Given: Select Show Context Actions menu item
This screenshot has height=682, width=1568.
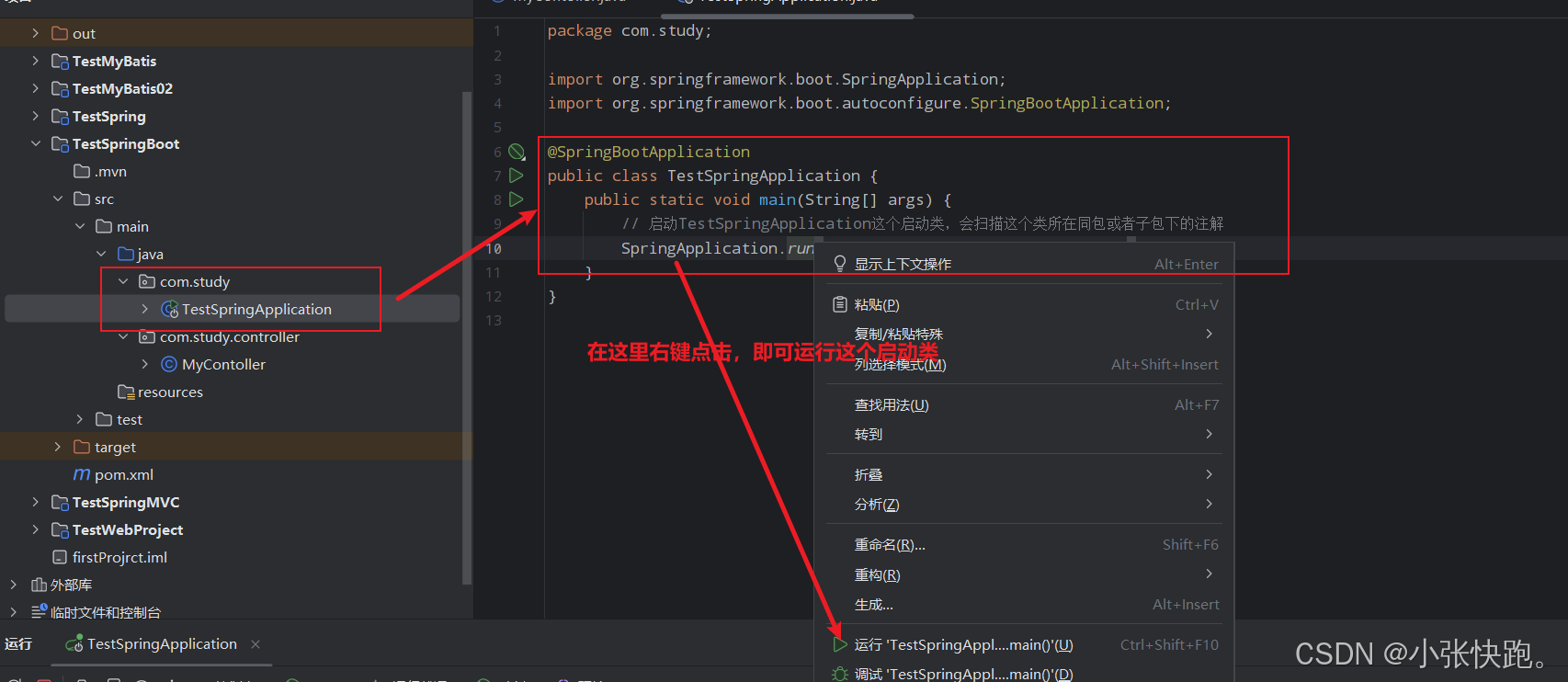Looking at the screenshot, I should pyautogui.click(x=1025, y=264).
